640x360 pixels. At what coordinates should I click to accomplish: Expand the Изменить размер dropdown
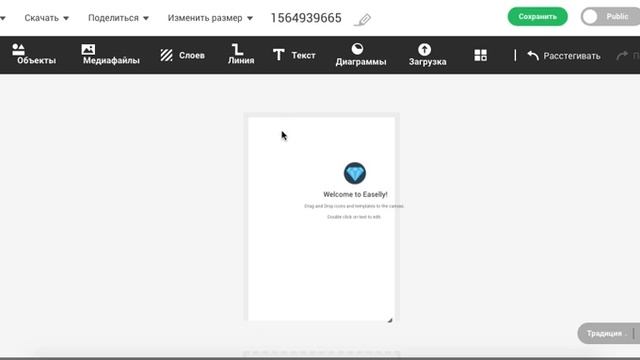[x=210, y=18]
